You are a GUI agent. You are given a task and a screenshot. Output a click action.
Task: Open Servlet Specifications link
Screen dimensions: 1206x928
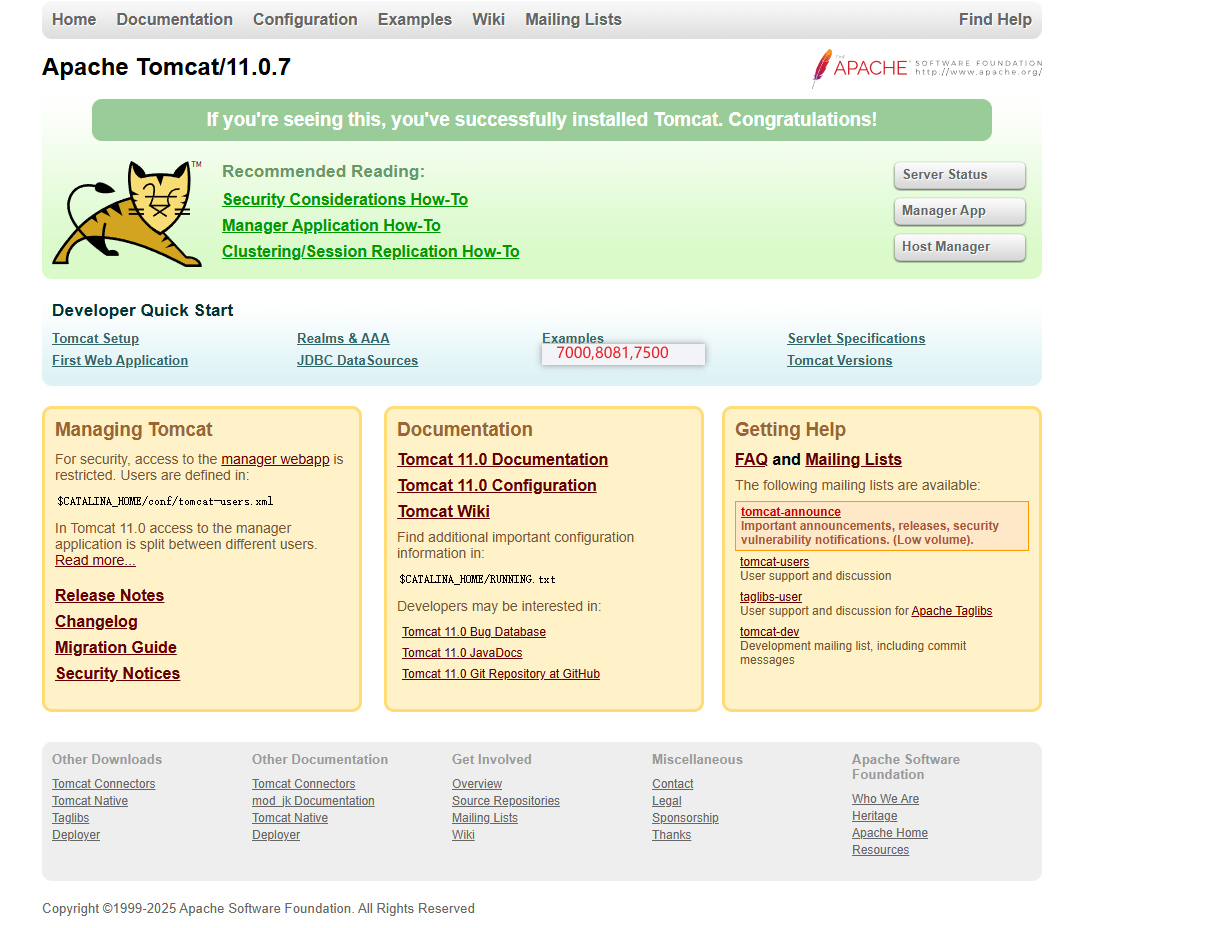pyautogui.click(x=856, y=338)
